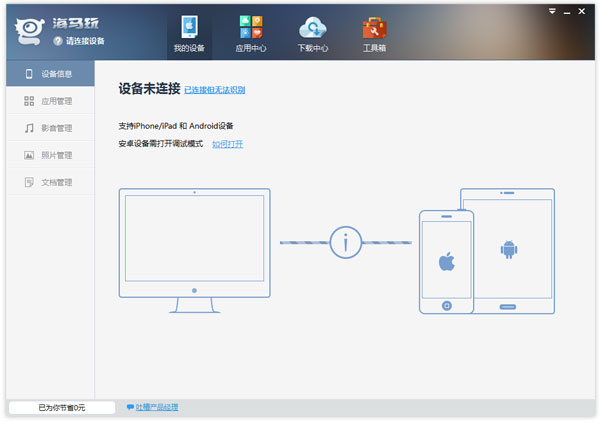Open the 如何打开 debug mode link
This screenshot has width=600, height=423.
point(228,144)
